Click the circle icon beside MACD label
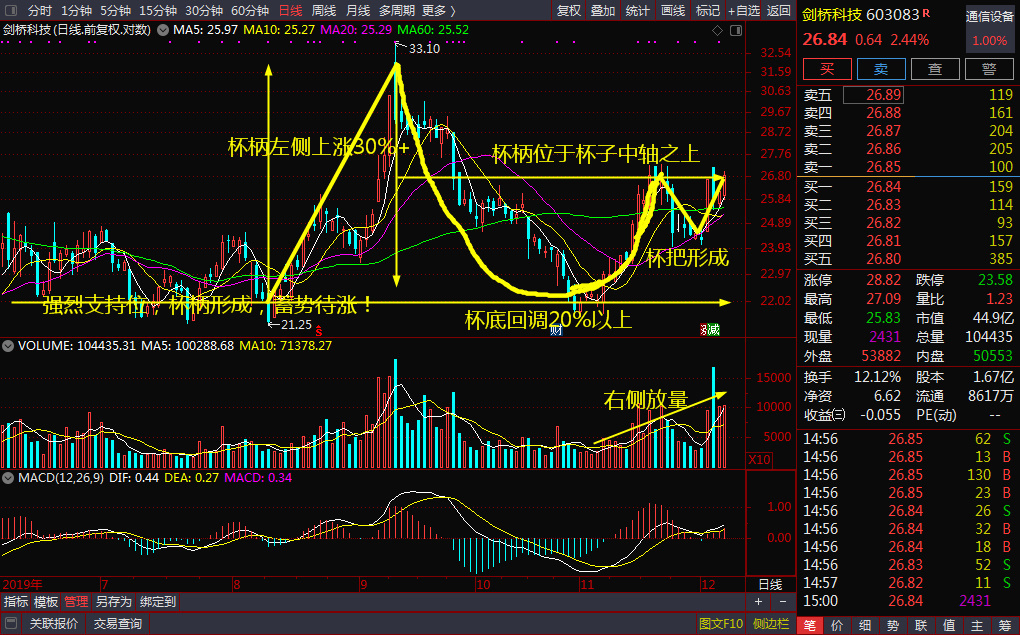Viewport: 1020px width, 635px height. click(x=8, y=479)
